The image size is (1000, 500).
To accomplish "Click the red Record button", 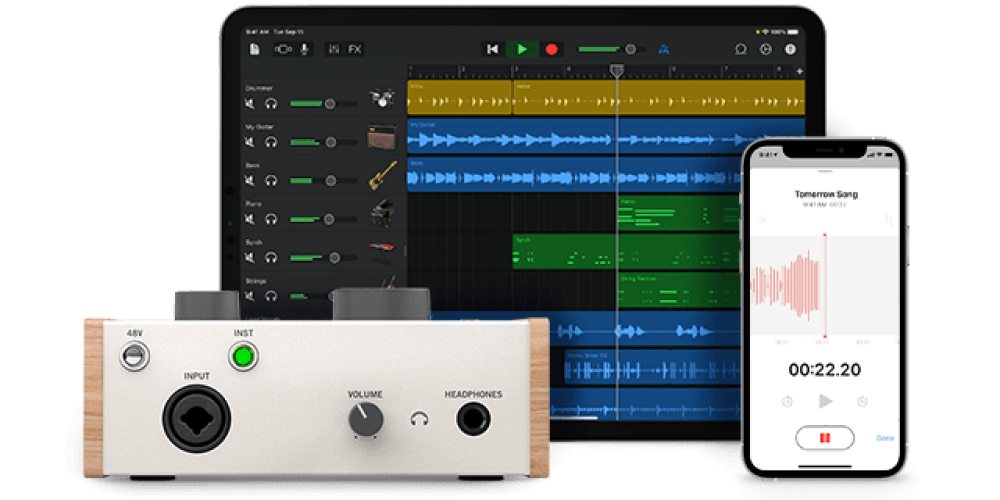I will [x=551, y=49].
